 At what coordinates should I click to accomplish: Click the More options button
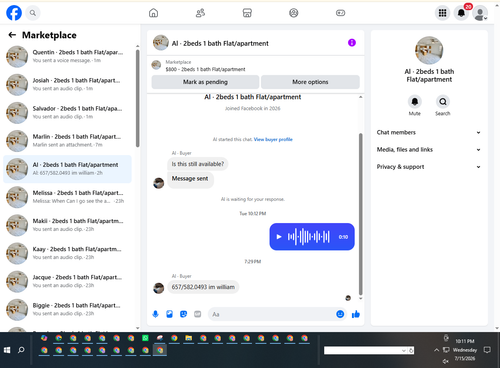click(x=310, y=82)
